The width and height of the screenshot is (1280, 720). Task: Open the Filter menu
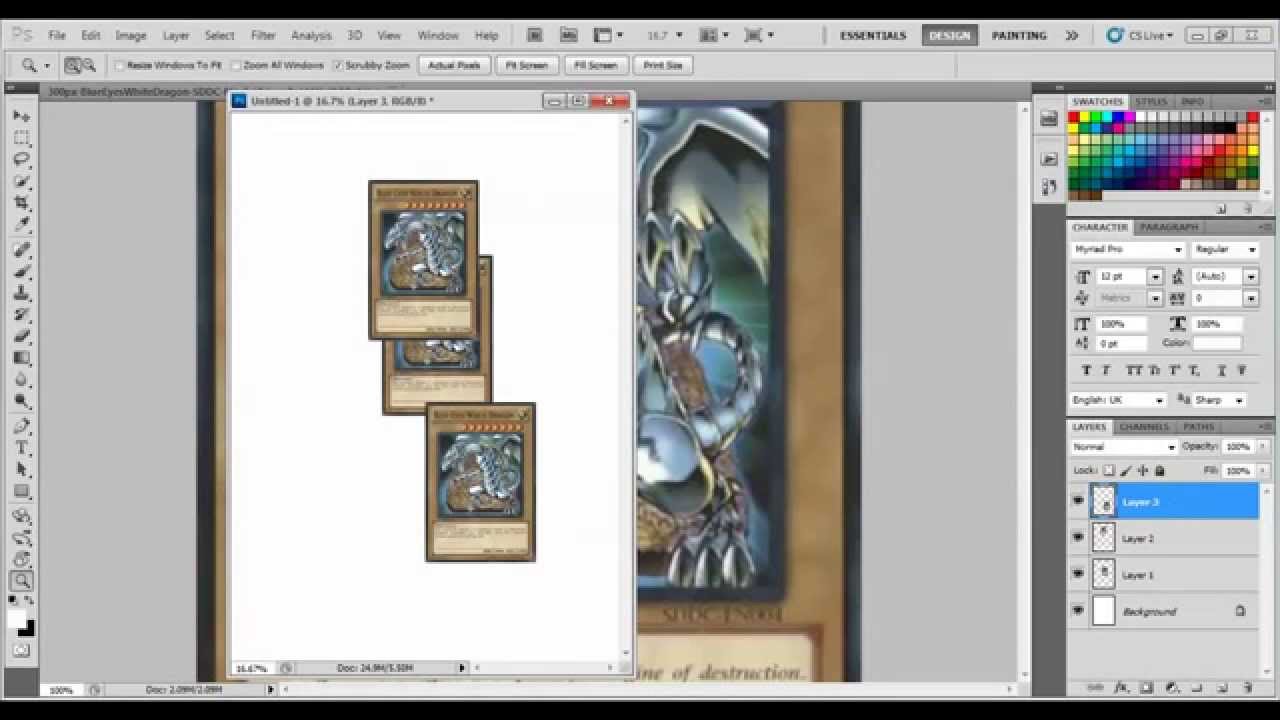pos(263,35)
